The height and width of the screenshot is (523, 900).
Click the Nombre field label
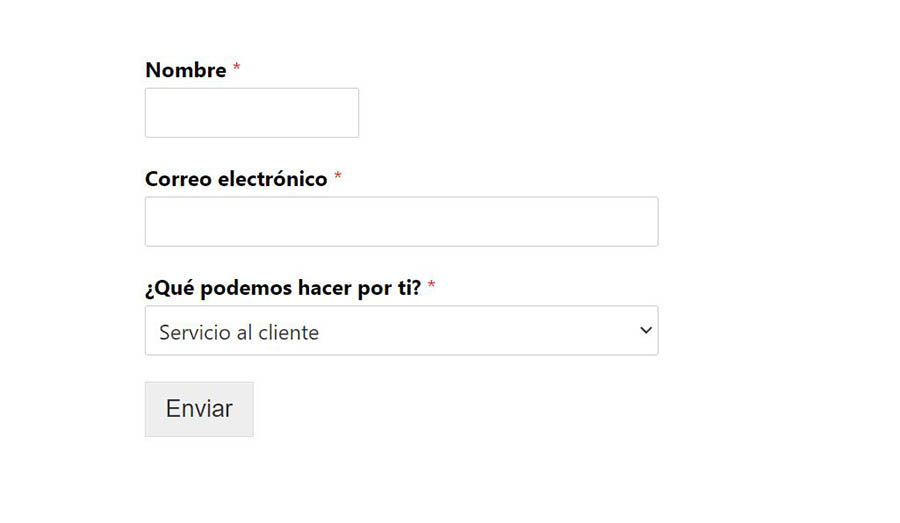click(186, 70)
